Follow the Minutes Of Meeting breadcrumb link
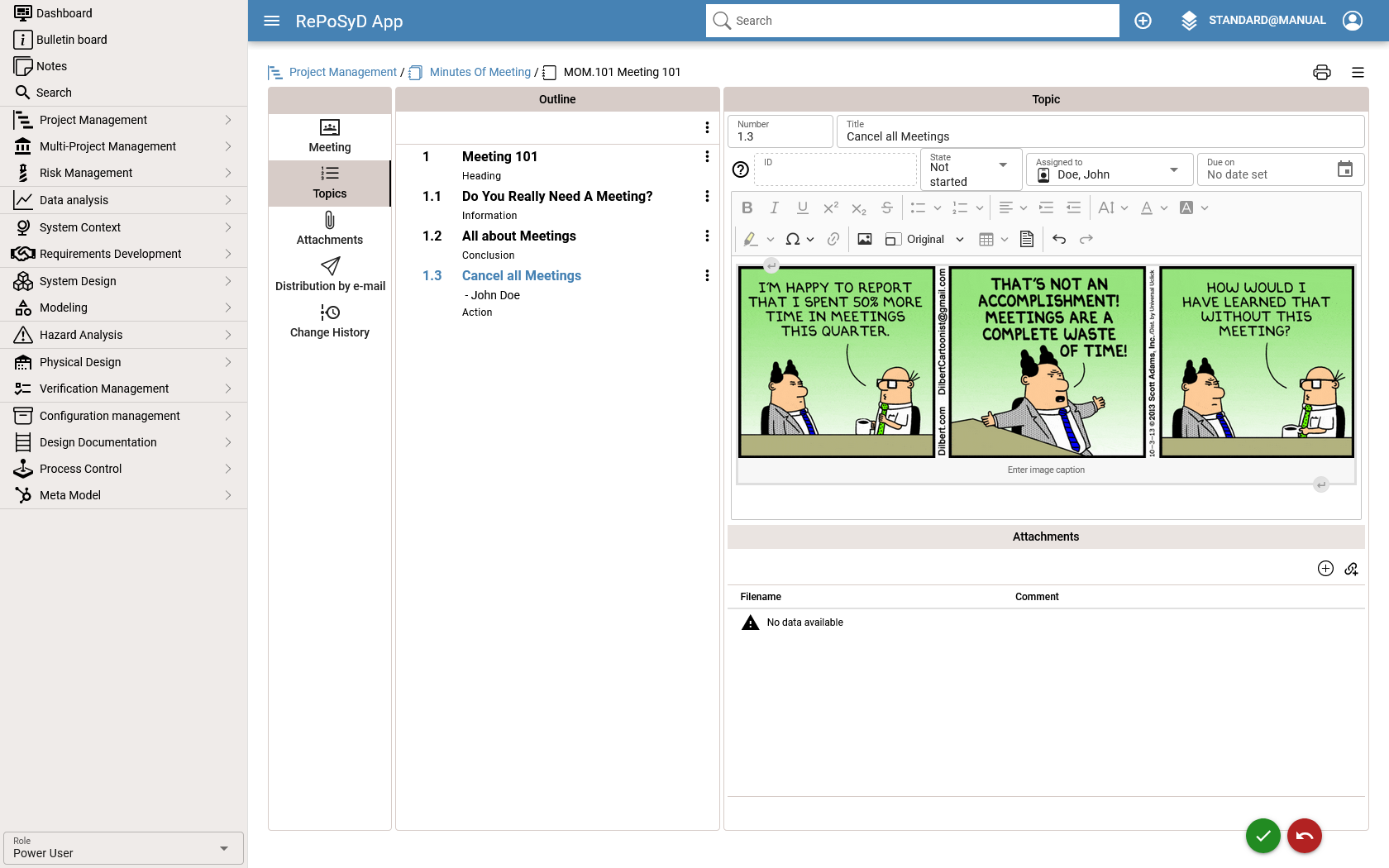Screen dimensions: 1389x868 (480, 72)
